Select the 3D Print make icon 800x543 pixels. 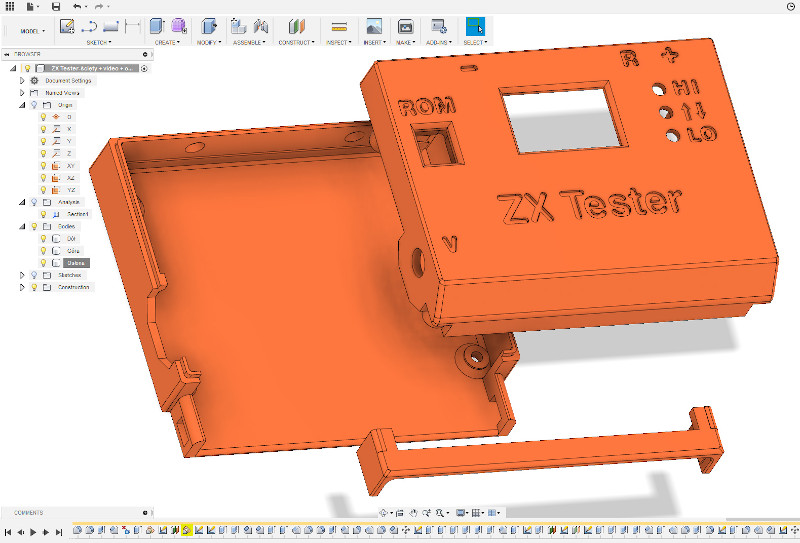(x=406, y=26)
